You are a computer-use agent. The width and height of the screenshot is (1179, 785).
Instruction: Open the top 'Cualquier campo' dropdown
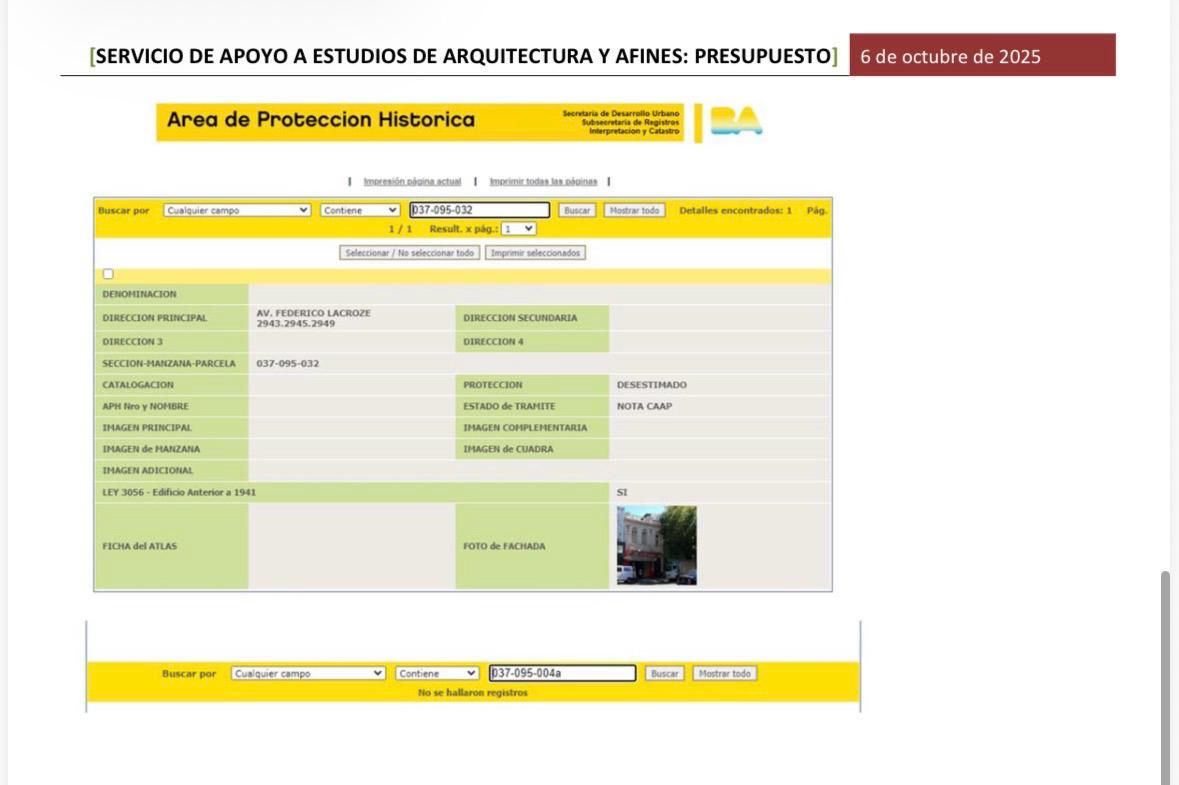238,211
